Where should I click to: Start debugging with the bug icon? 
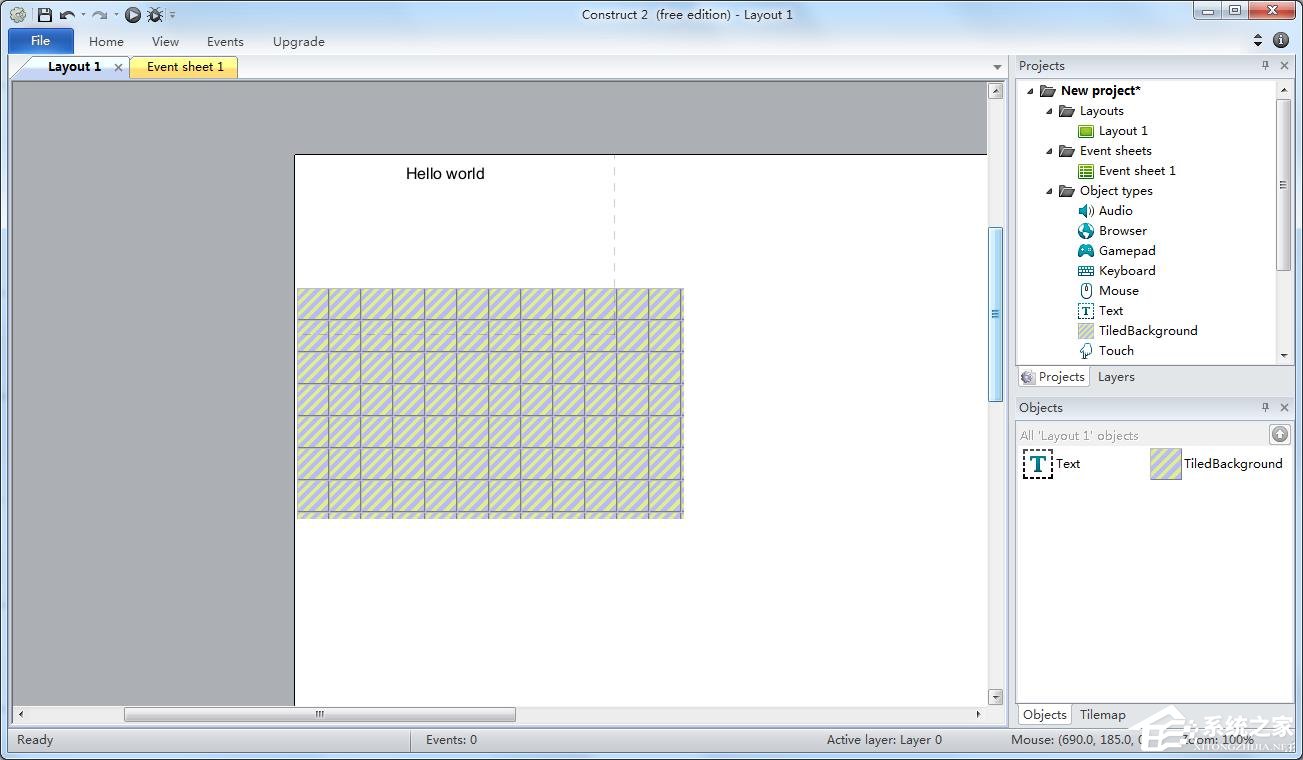click(155, 15)
